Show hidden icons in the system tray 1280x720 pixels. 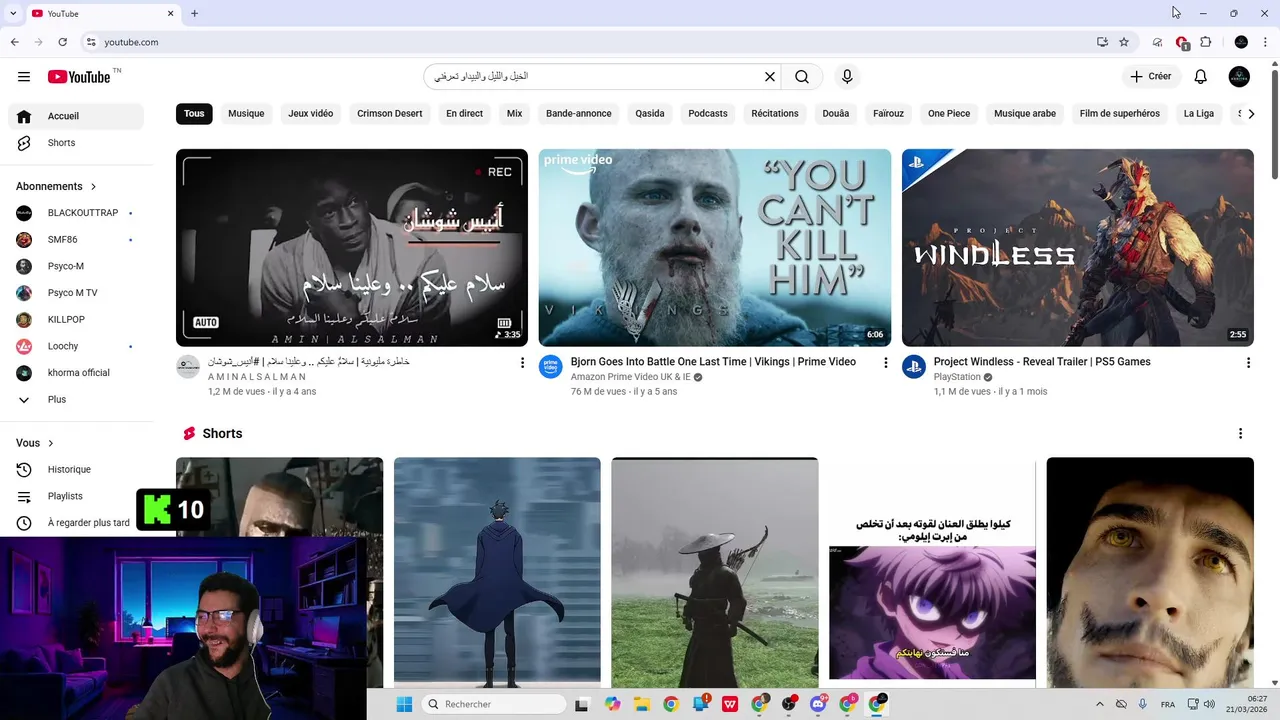coord(1100,704)
